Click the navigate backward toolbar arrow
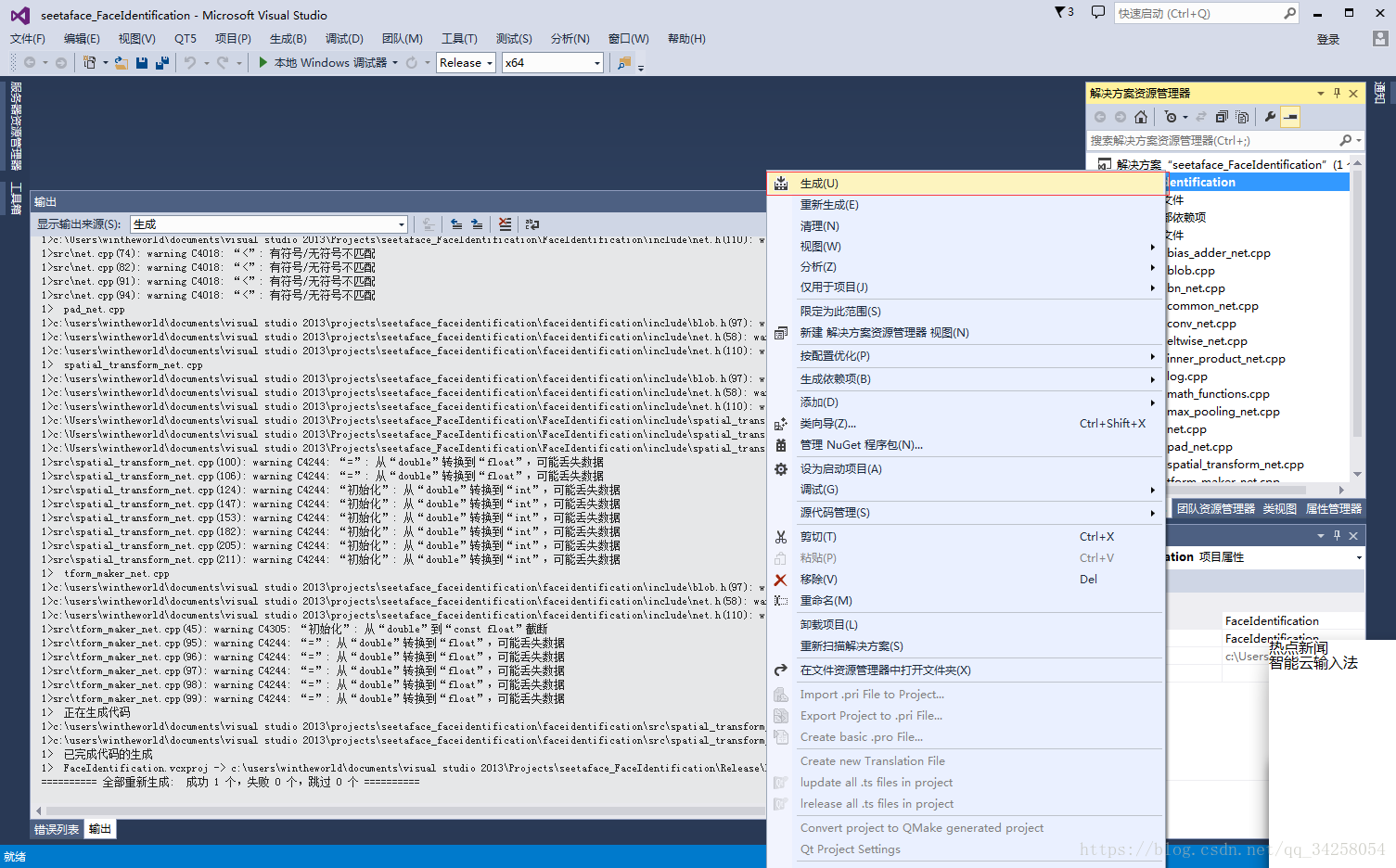The width and height of the screenshot is (1396, 868). click(x=30, y=62)
